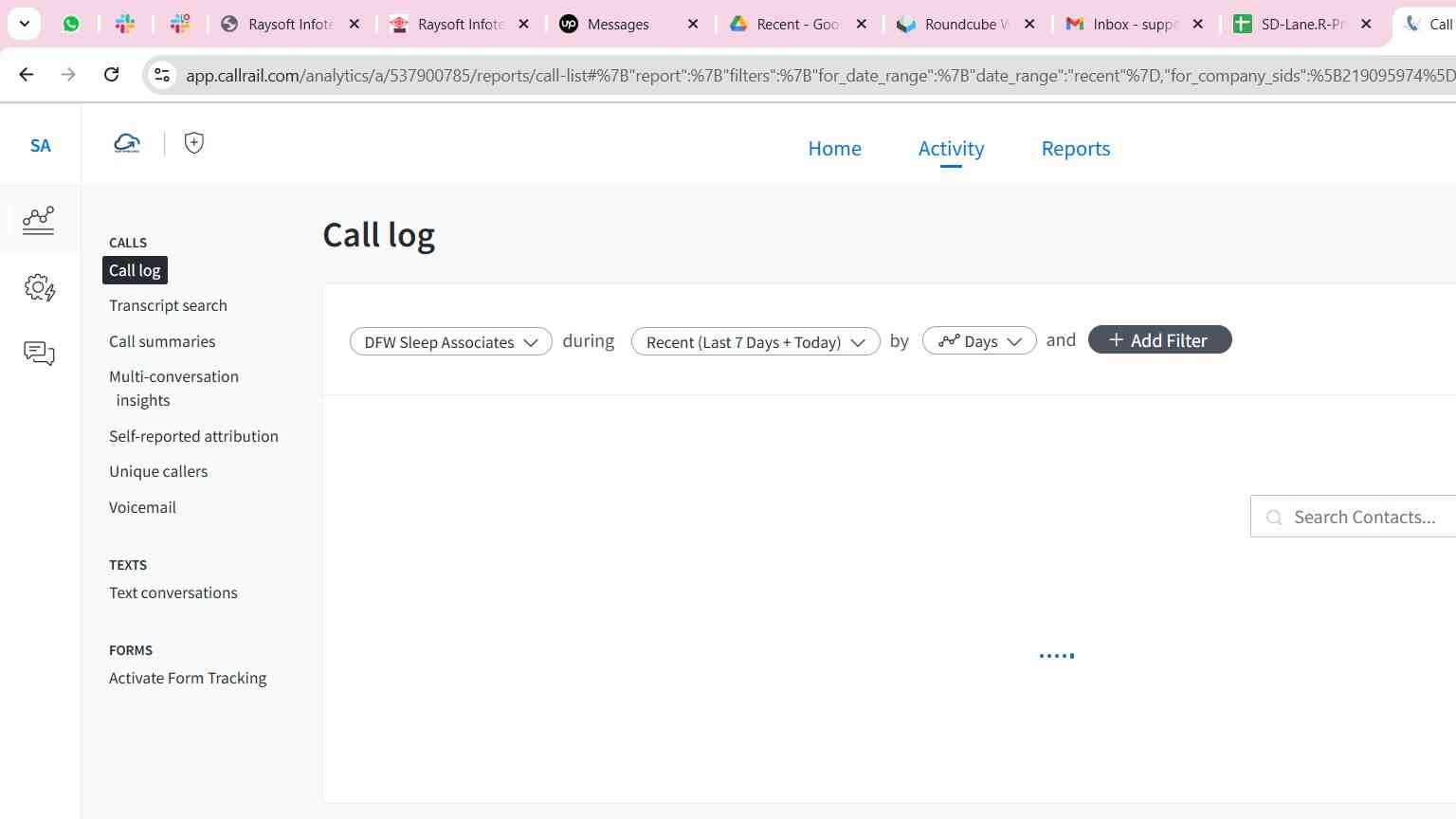Expand the DFW Sleep Associates company dropdown
Image resolution: width=1456 pixels, height=819 pixels.
coord(451,342)
